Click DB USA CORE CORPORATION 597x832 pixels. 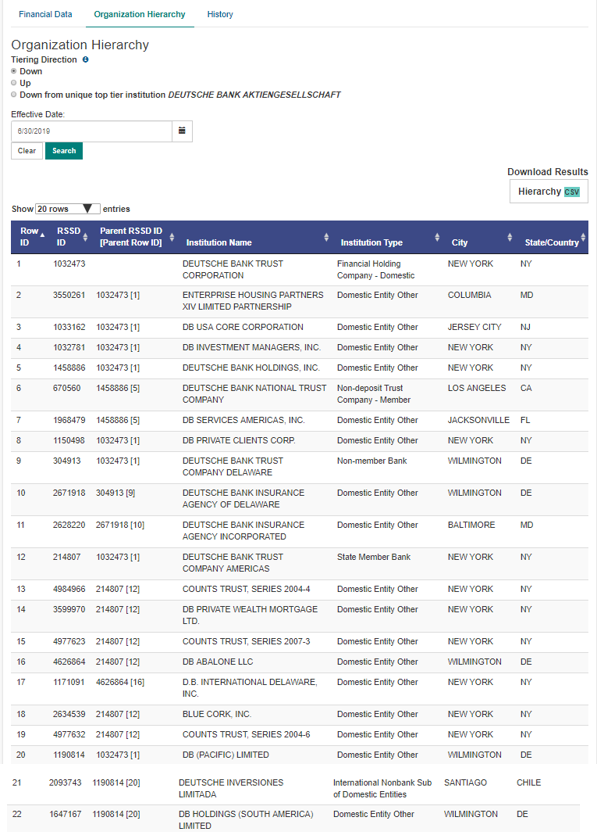[243, 327]
